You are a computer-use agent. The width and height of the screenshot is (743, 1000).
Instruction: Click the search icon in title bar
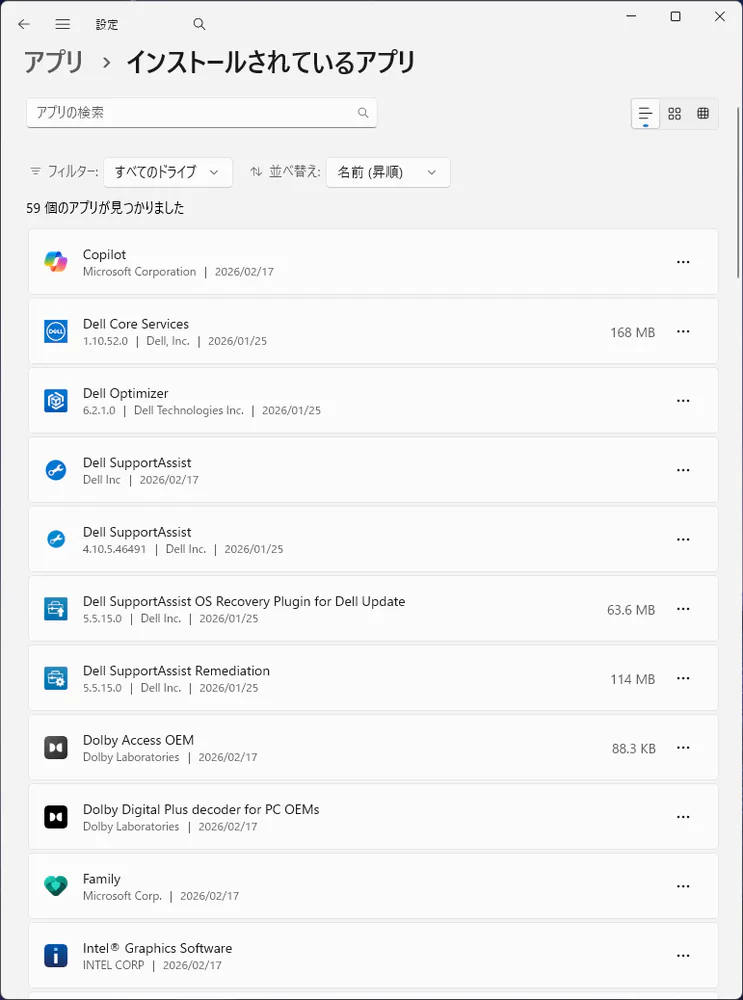point(199,24)
